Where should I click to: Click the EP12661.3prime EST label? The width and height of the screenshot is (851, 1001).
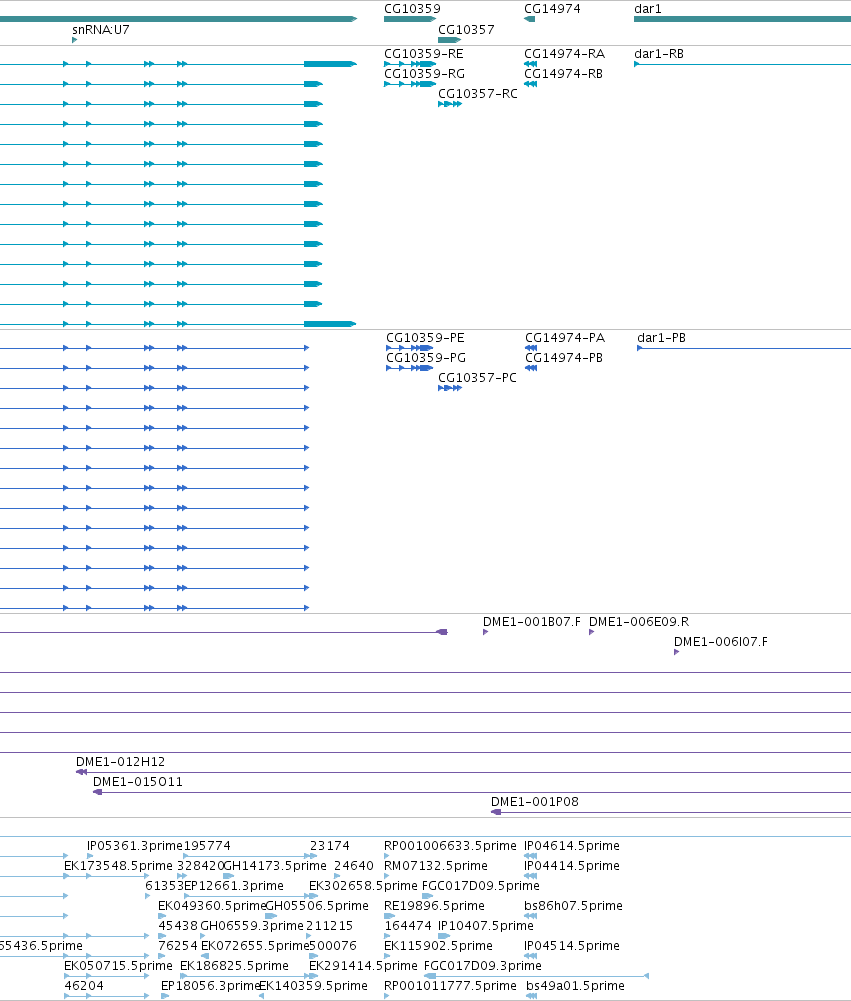[x=234, y=885]
